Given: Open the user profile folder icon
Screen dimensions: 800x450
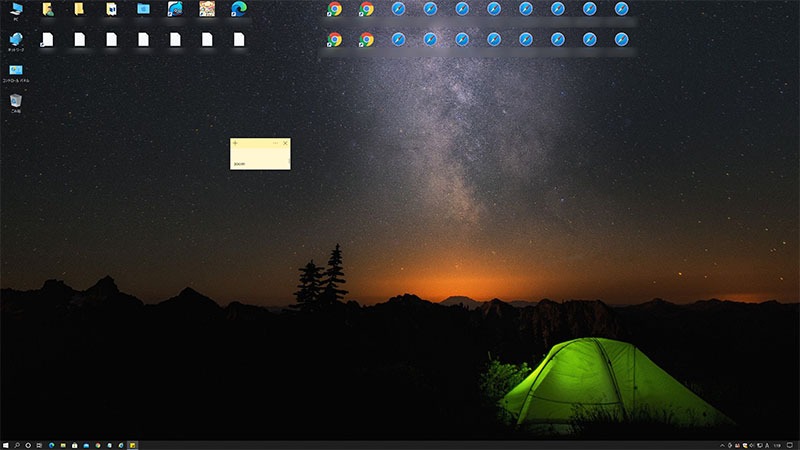Looking at the screenshot, I should [x=47, y=9].
